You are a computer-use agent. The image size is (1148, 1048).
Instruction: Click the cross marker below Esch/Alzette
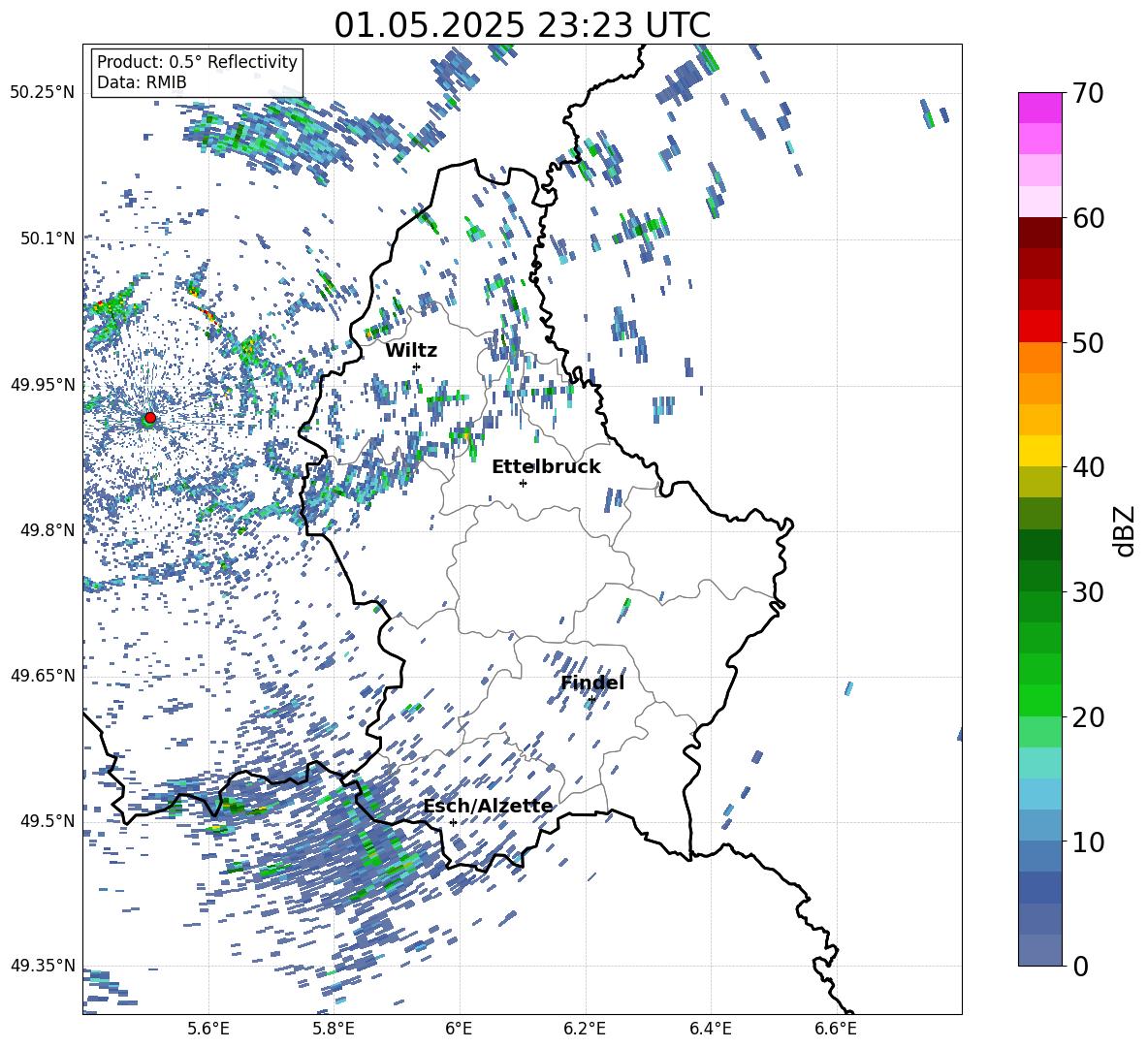click(x=453, y=822)
